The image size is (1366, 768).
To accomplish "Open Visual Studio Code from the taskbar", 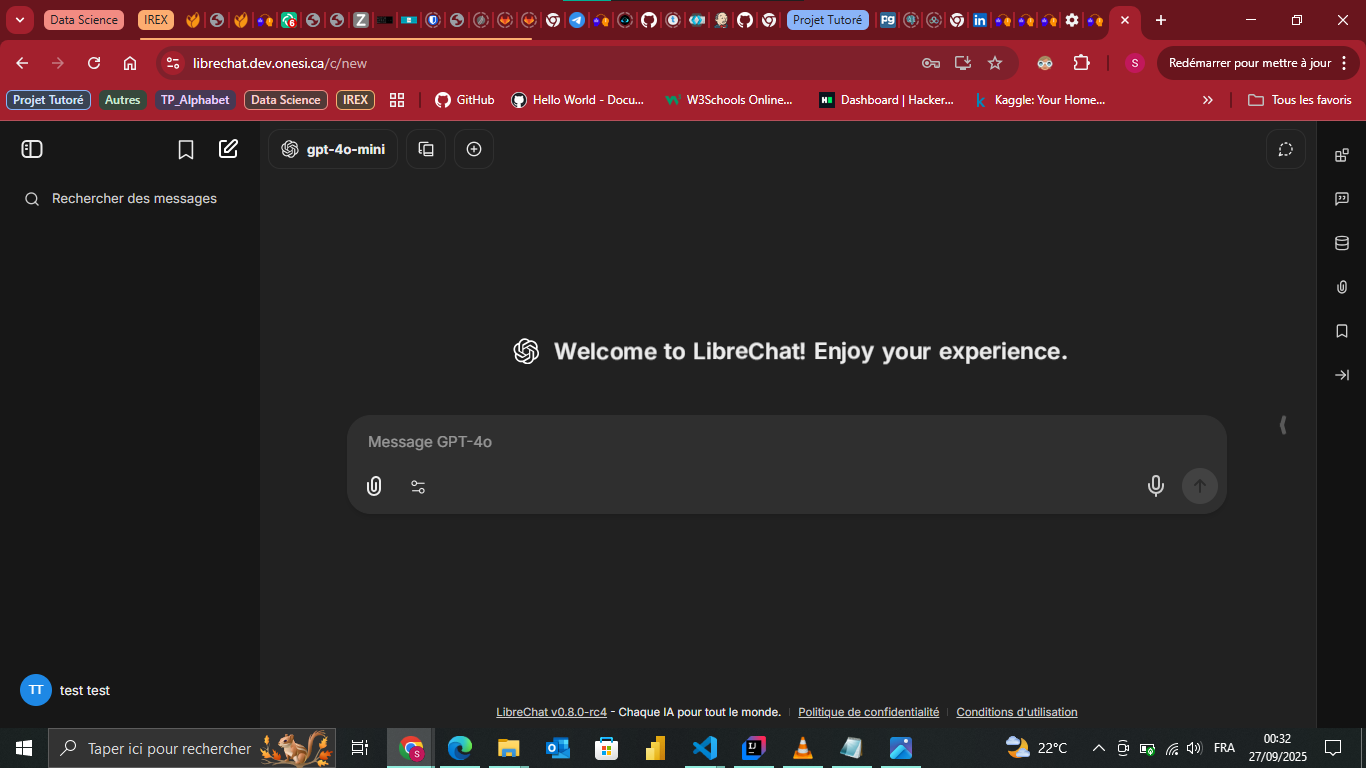I will click(x=705, y=748).
